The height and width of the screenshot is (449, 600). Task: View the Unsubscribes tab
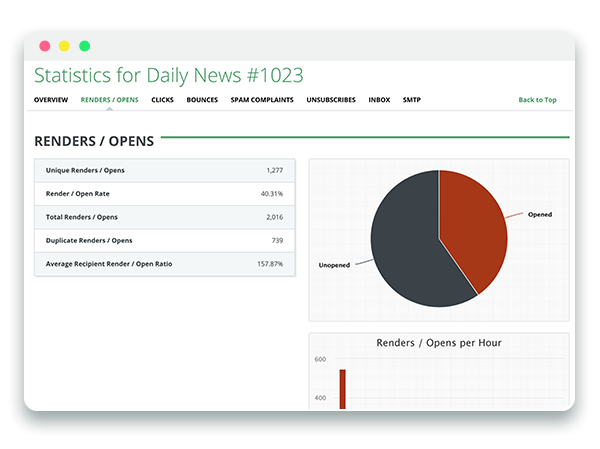point(331,100)
